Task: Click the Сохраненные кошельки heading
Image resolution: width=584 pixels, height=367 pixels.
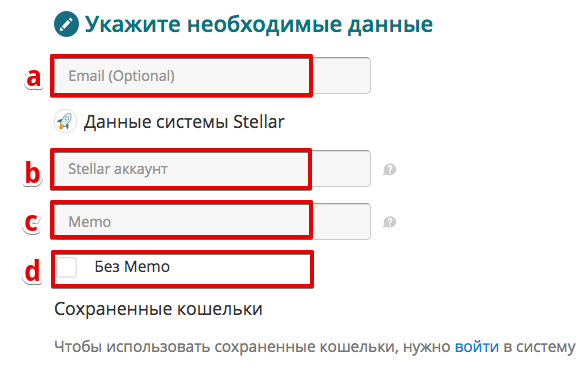Action: point(158,309)
